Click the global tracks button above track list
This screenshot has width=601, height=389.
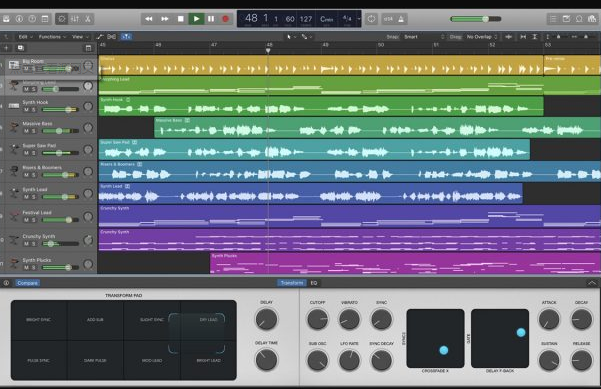pyautogui.click(x=88, y=48)
